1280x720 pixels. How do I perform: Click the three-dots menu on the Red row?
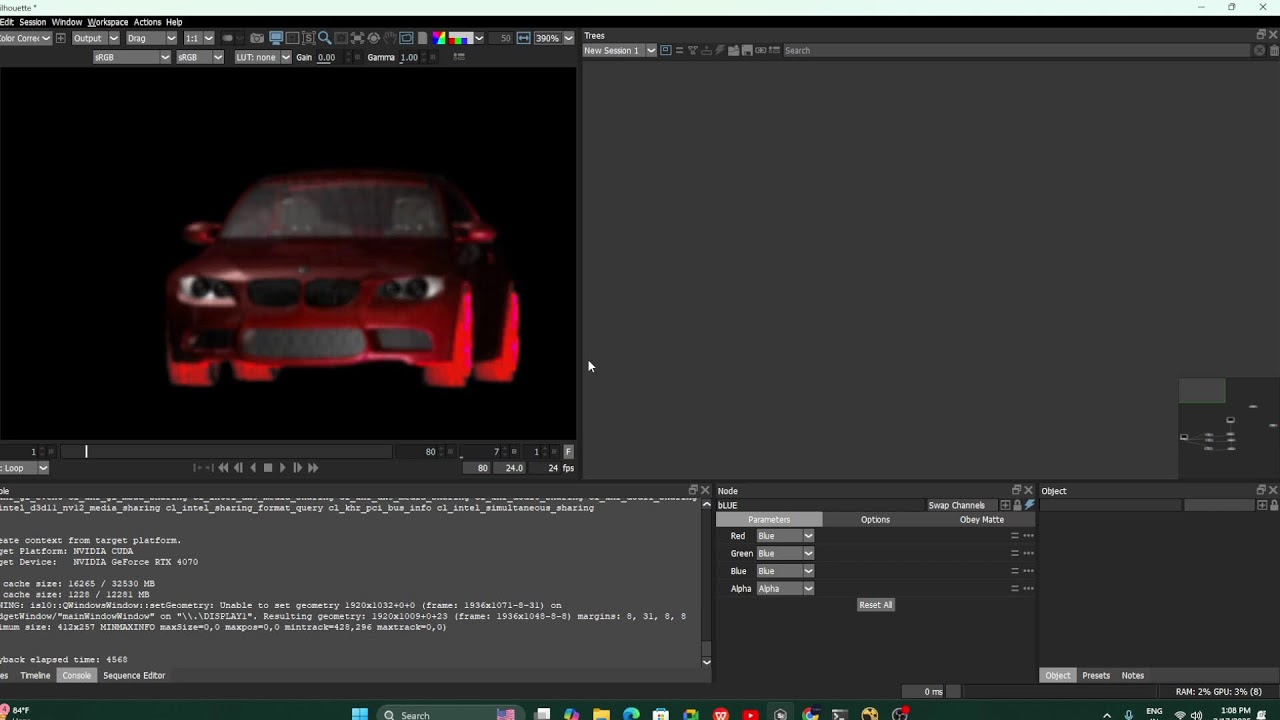coord(1028,536)
